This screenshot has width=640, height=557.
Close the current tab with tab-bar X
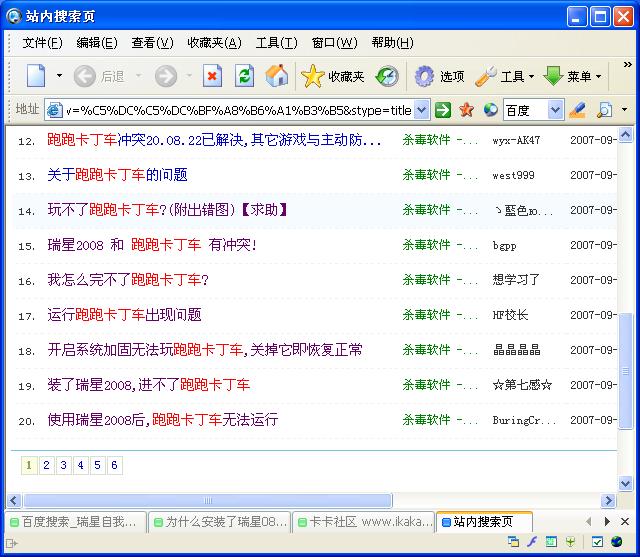point(626,522)
